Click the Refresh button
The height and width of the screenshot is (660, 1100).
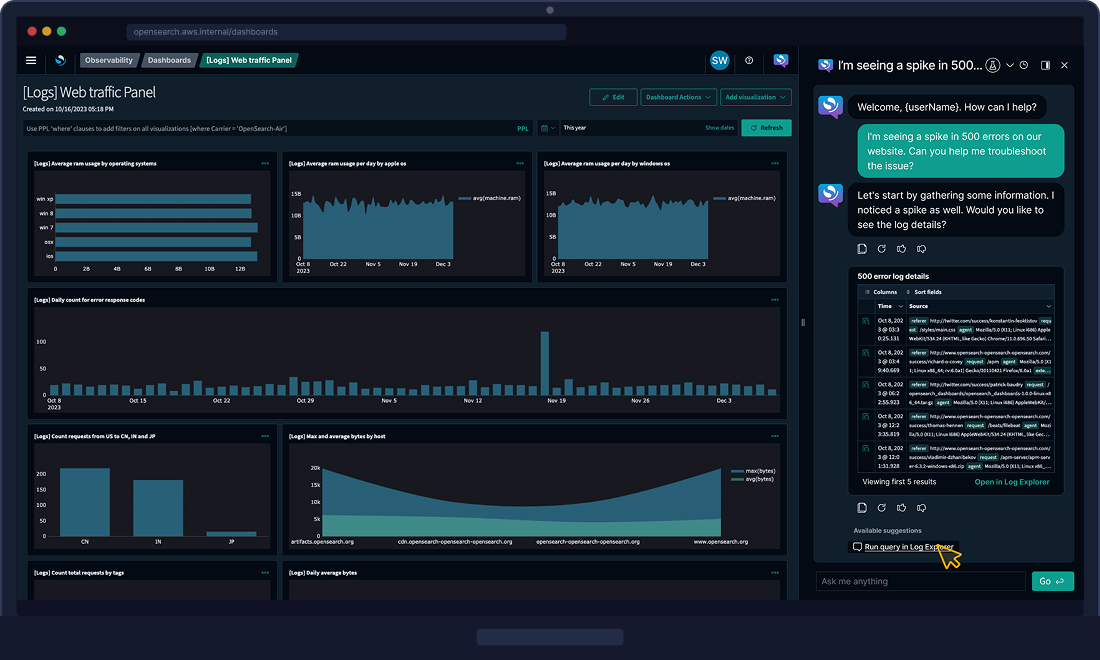(x=766, y=128)
